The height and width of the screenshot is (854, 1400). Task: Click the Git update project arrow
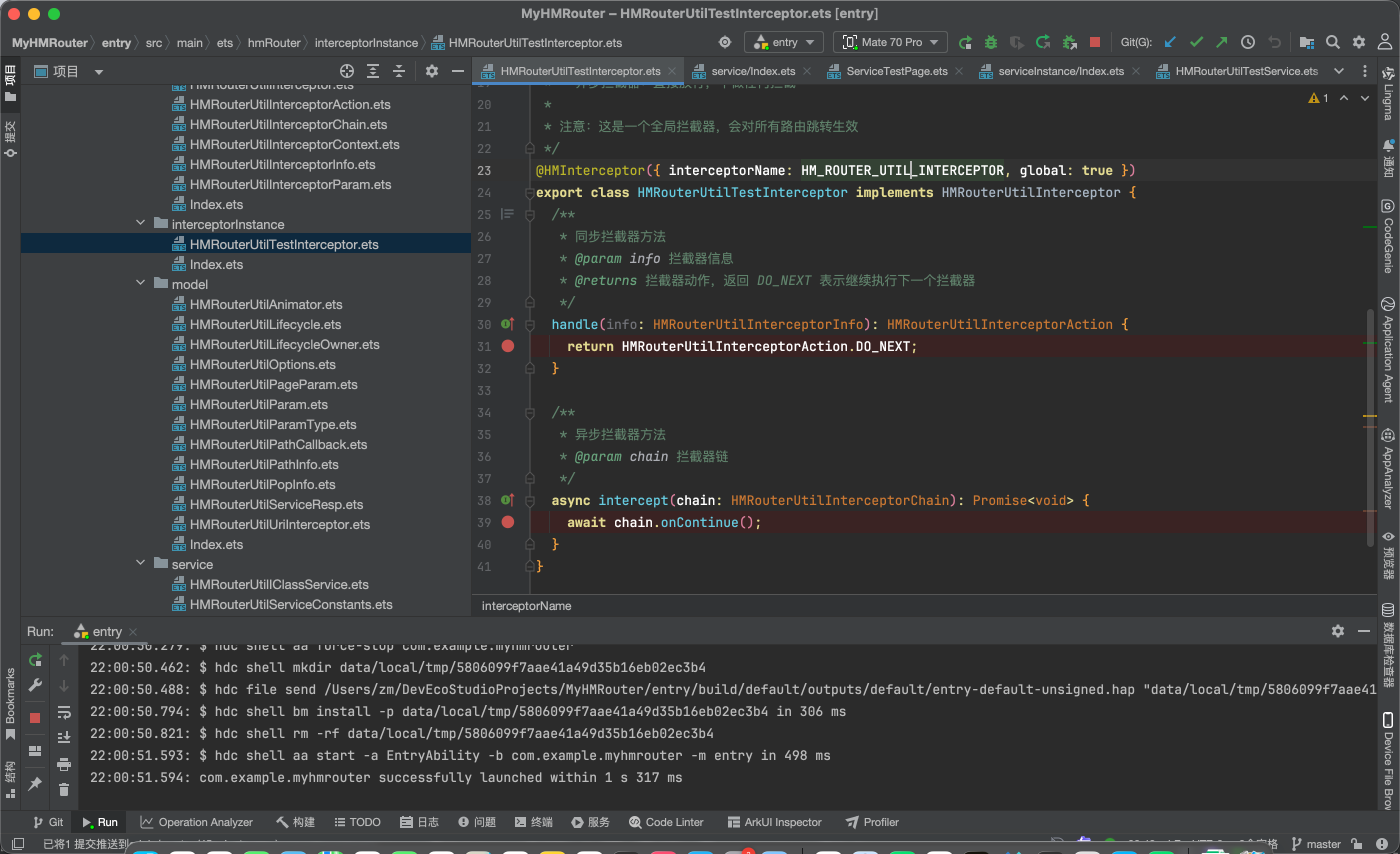(x=1169, y=42)
